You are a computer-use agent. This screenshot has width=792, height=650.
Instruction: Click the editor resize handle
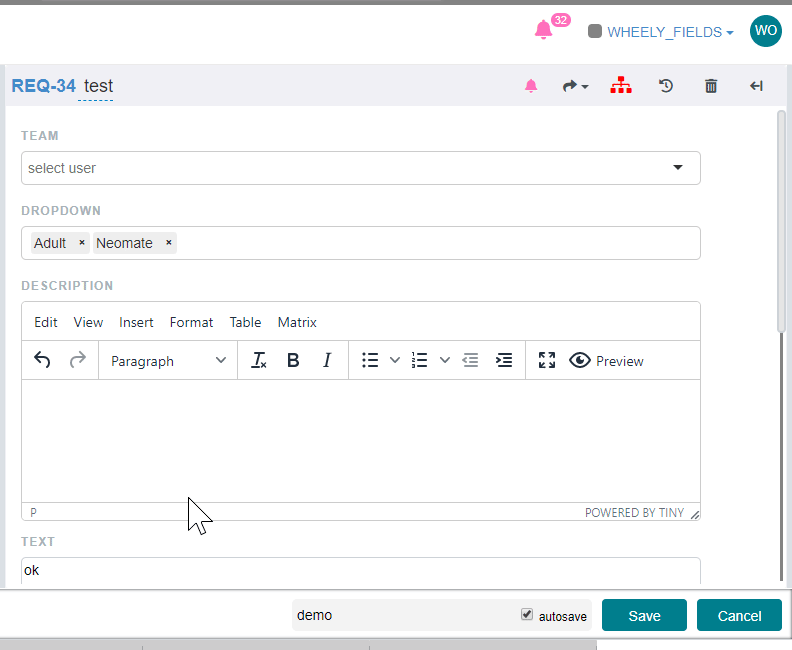[695, 514]
